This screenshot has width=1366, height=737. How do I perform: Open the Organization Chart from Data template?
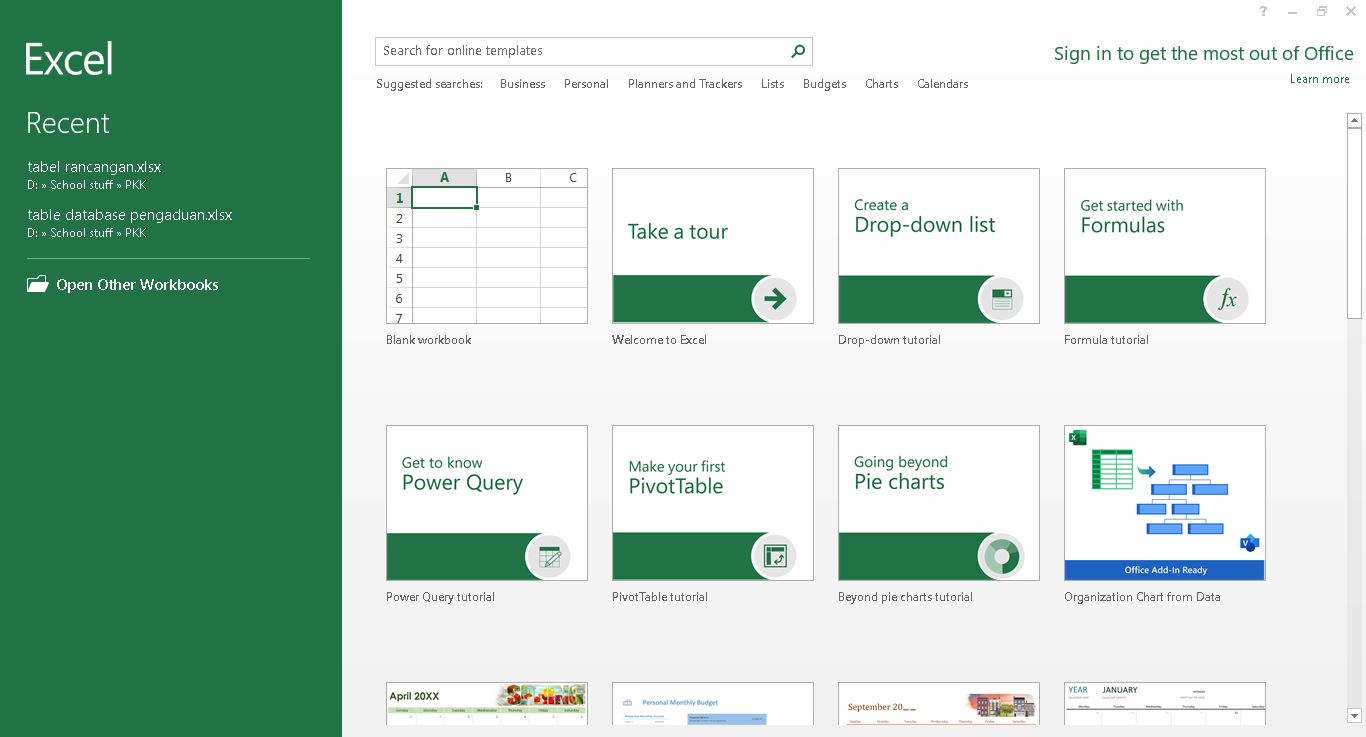click(x=1165, y=503)
